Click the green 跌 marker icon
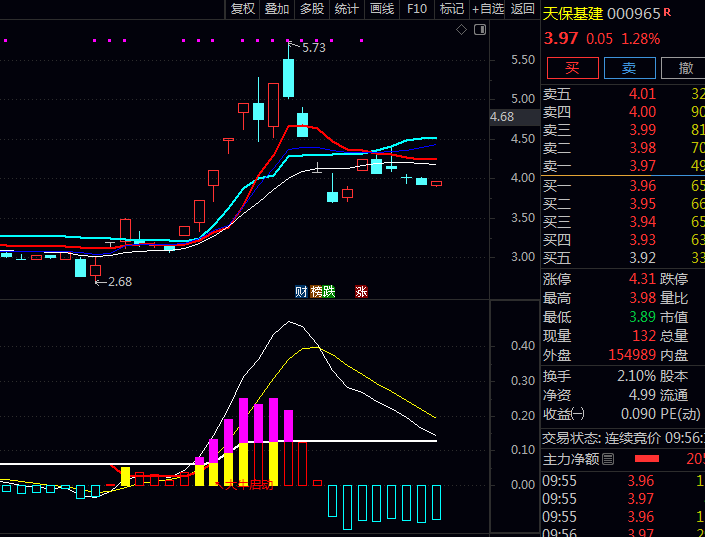This screenshot has height=537, width=705. coord(329,292)
